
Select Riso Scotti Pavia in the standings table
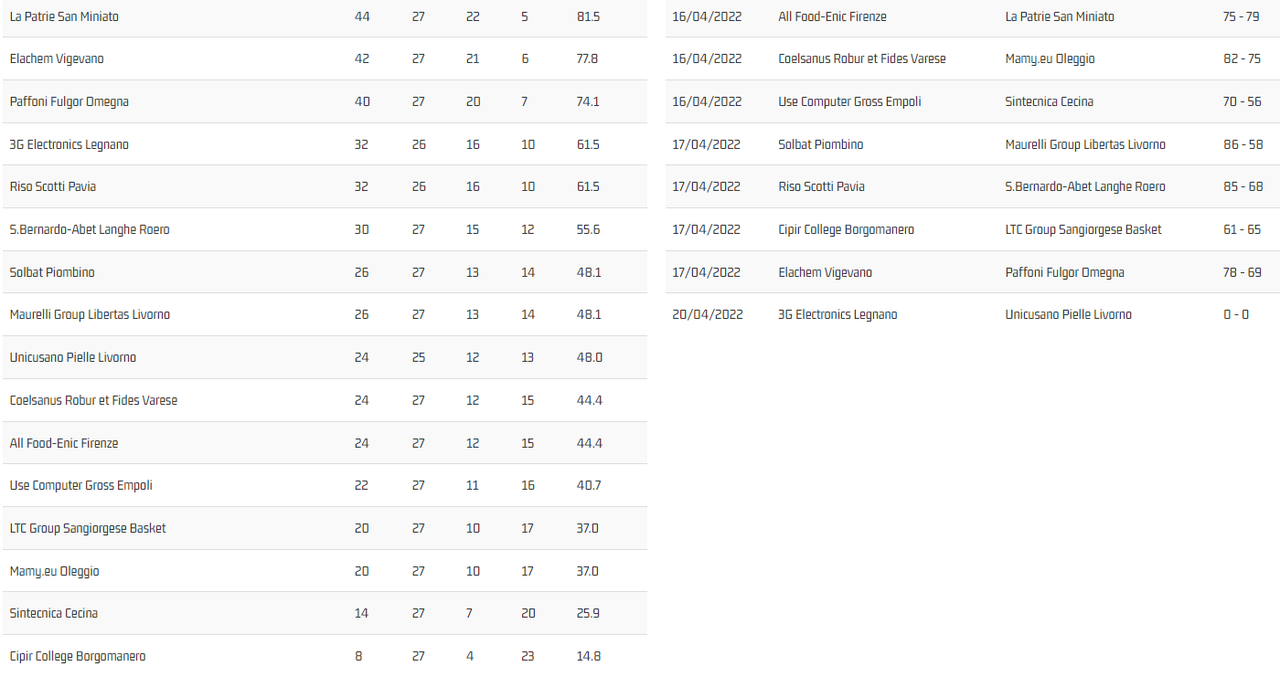coord(53,187)
